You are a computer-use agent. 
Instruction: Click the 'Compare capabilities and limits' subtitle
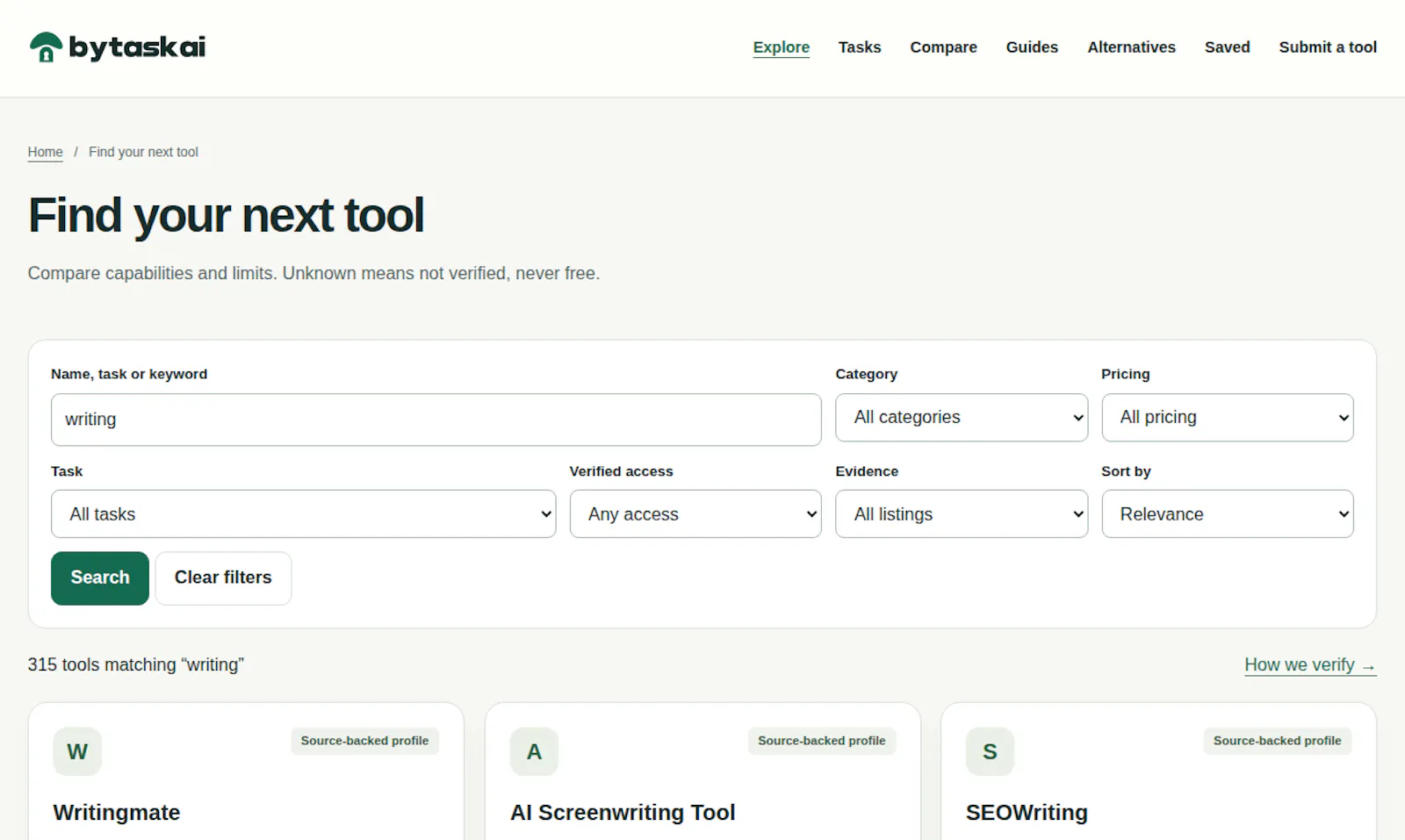[x=313, y=274]
